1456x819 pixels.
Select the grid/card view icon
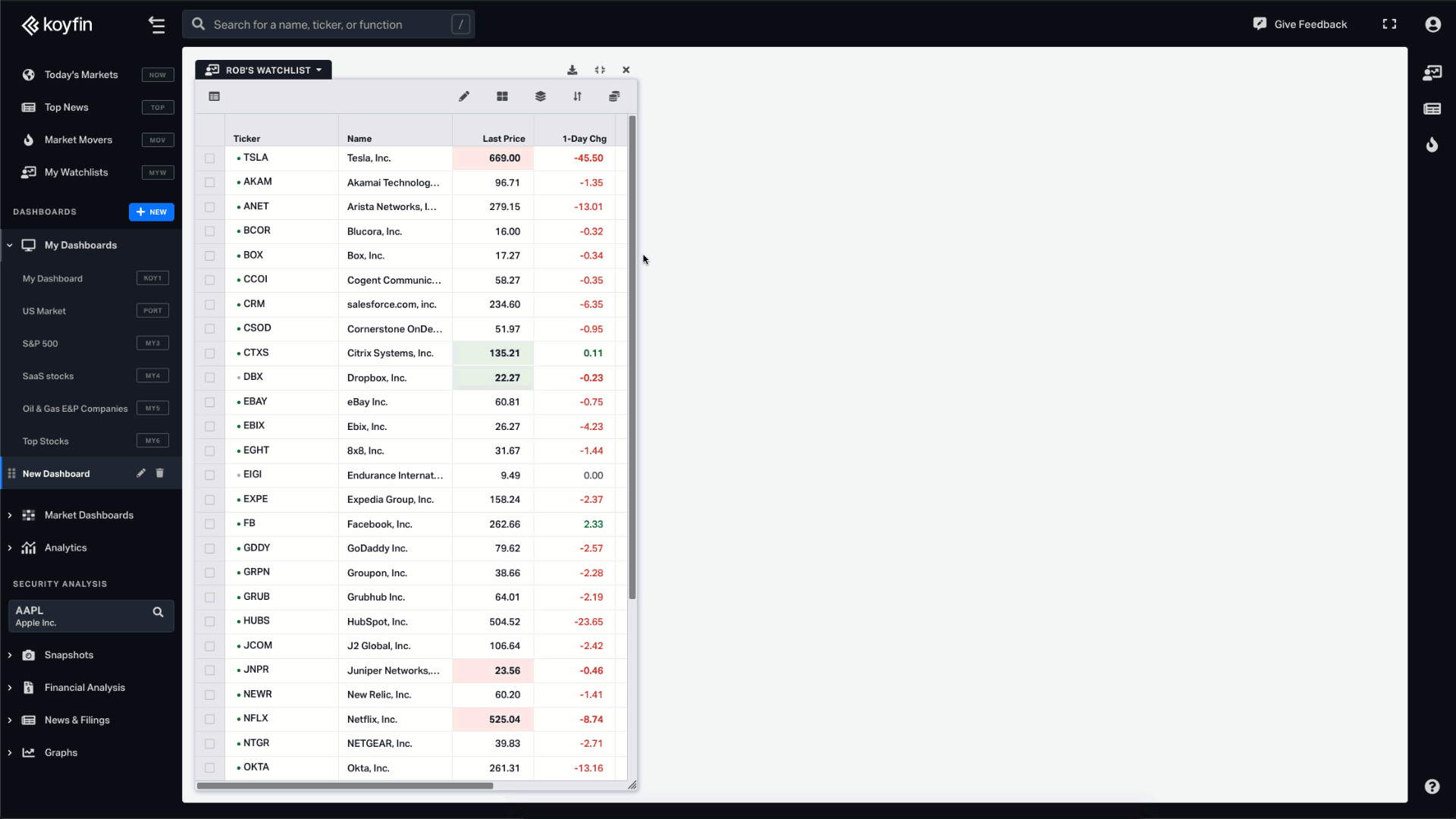pyautogui.click(x=502, y=96)
